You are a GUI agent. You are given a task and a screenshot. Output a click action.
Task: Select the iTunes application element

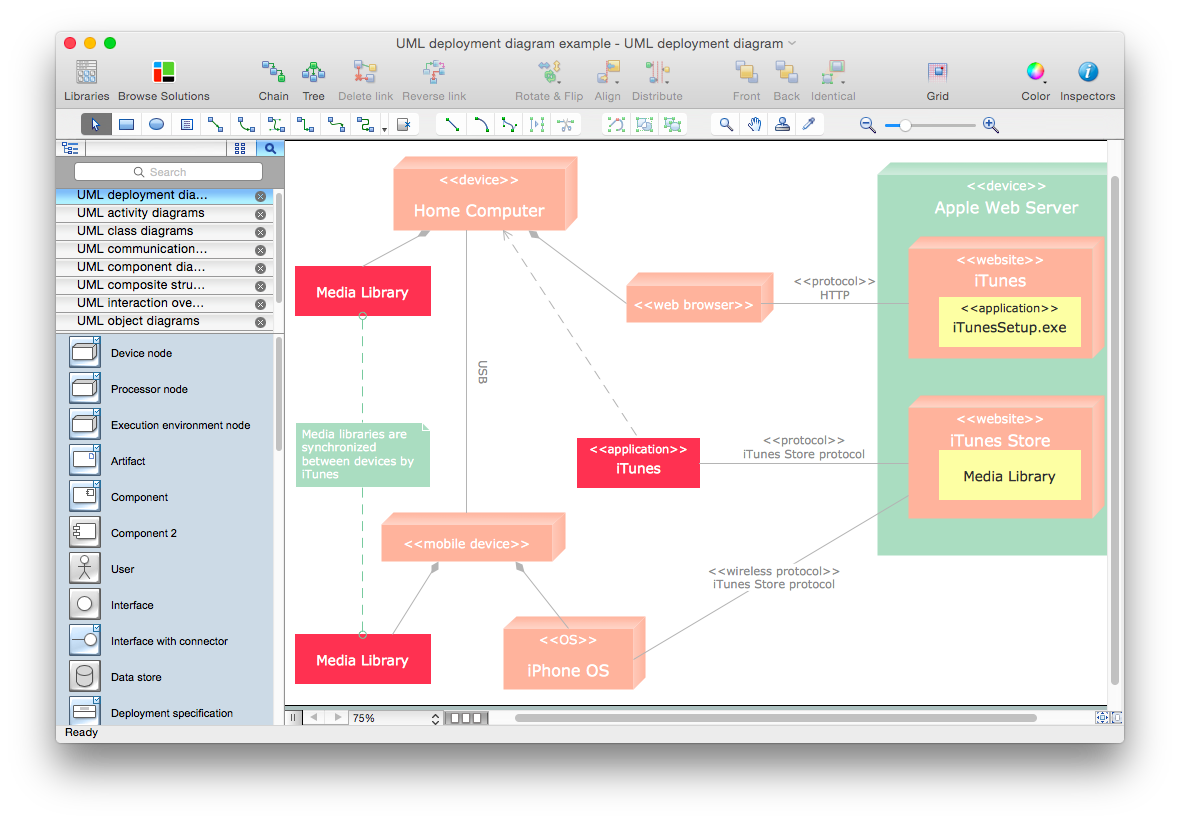[x=638, y=463]
